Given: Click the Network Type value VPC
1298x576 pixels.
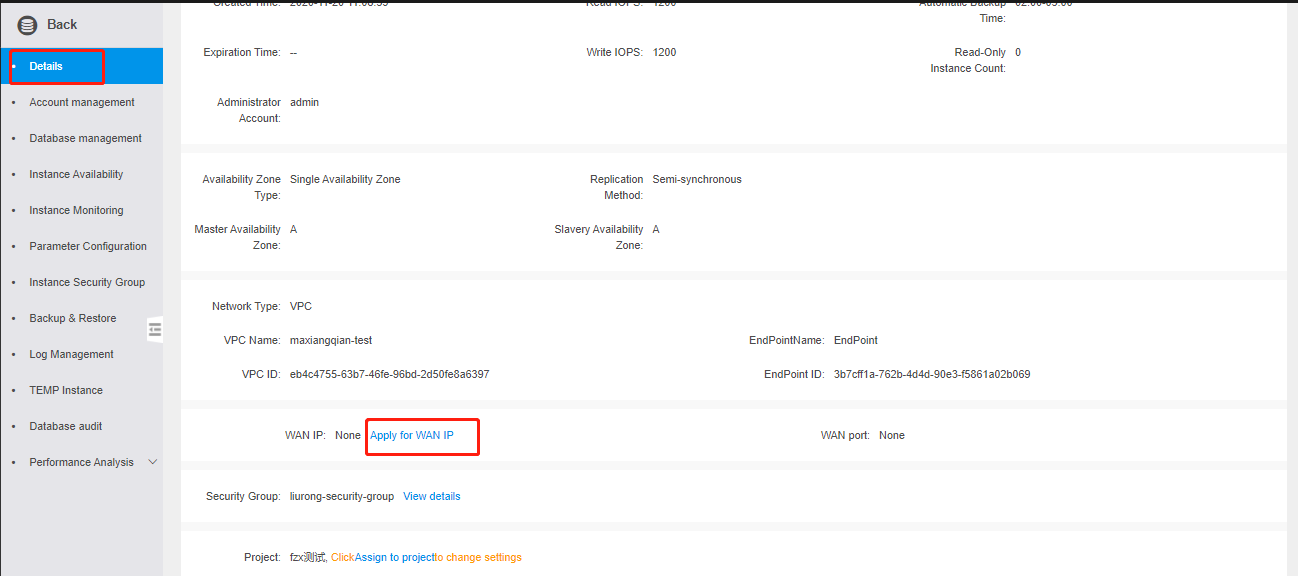Looking at the screenshot, I should click(x=301, y=307).
